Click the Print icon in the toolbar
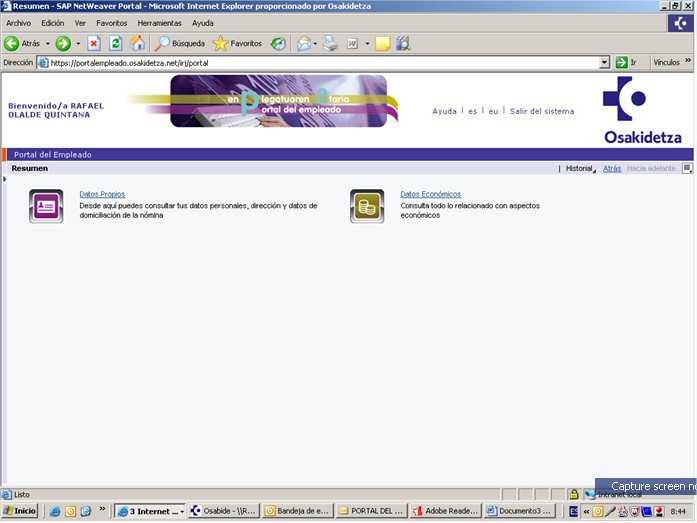The image size is (697, 523). [330, 43]
